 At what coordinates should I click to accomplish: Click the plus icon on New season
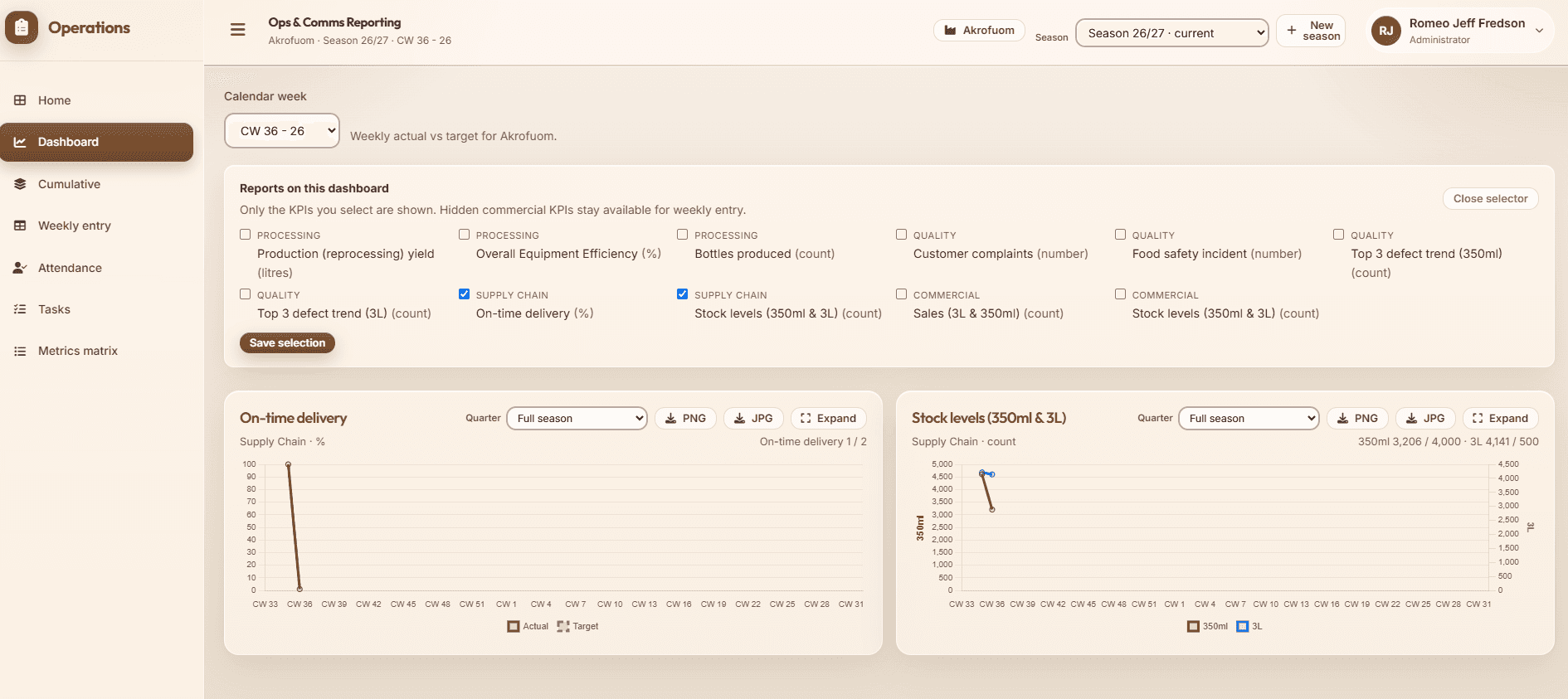(x=1292, y=30)
